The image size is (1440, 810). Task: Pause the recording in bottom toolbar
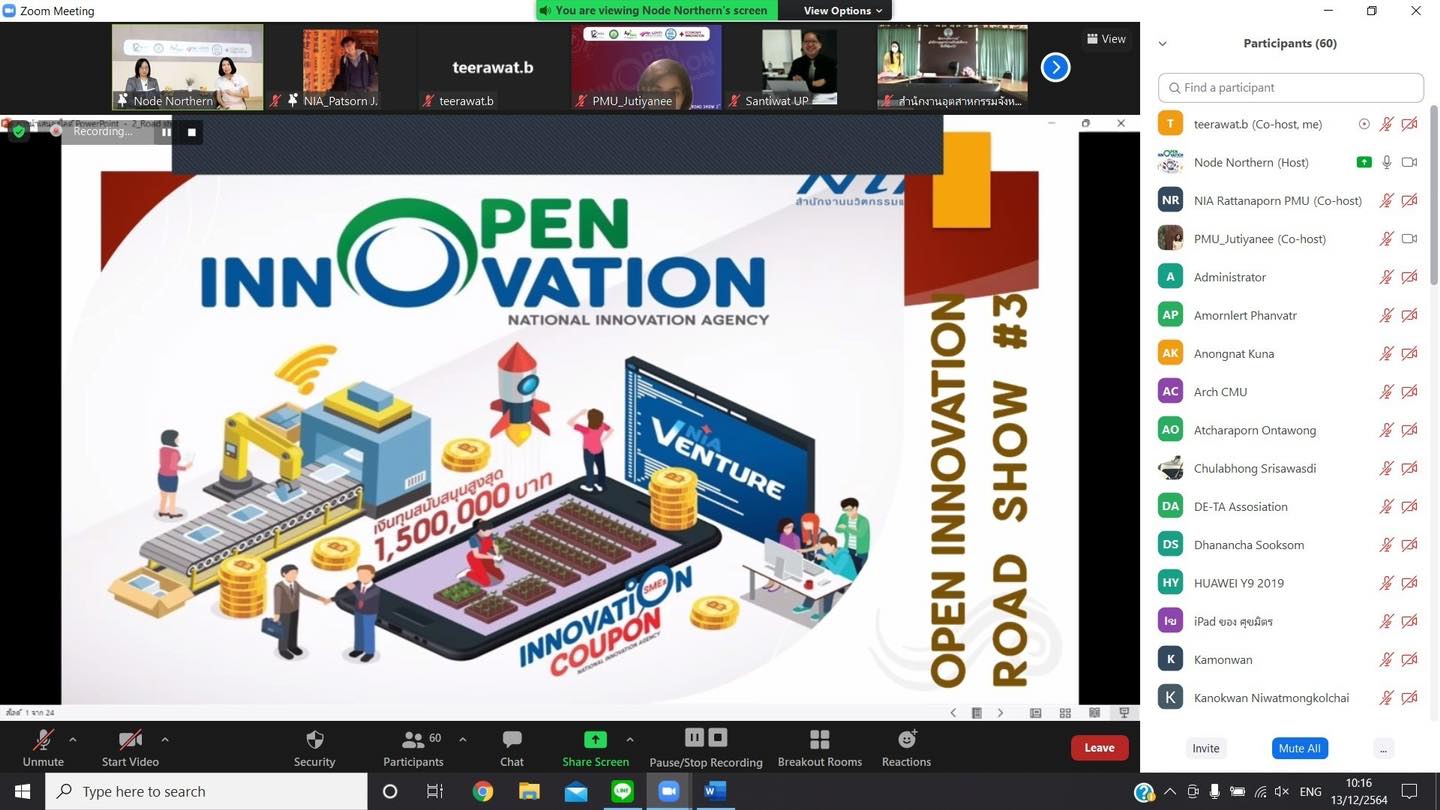[x=695, y=738]
